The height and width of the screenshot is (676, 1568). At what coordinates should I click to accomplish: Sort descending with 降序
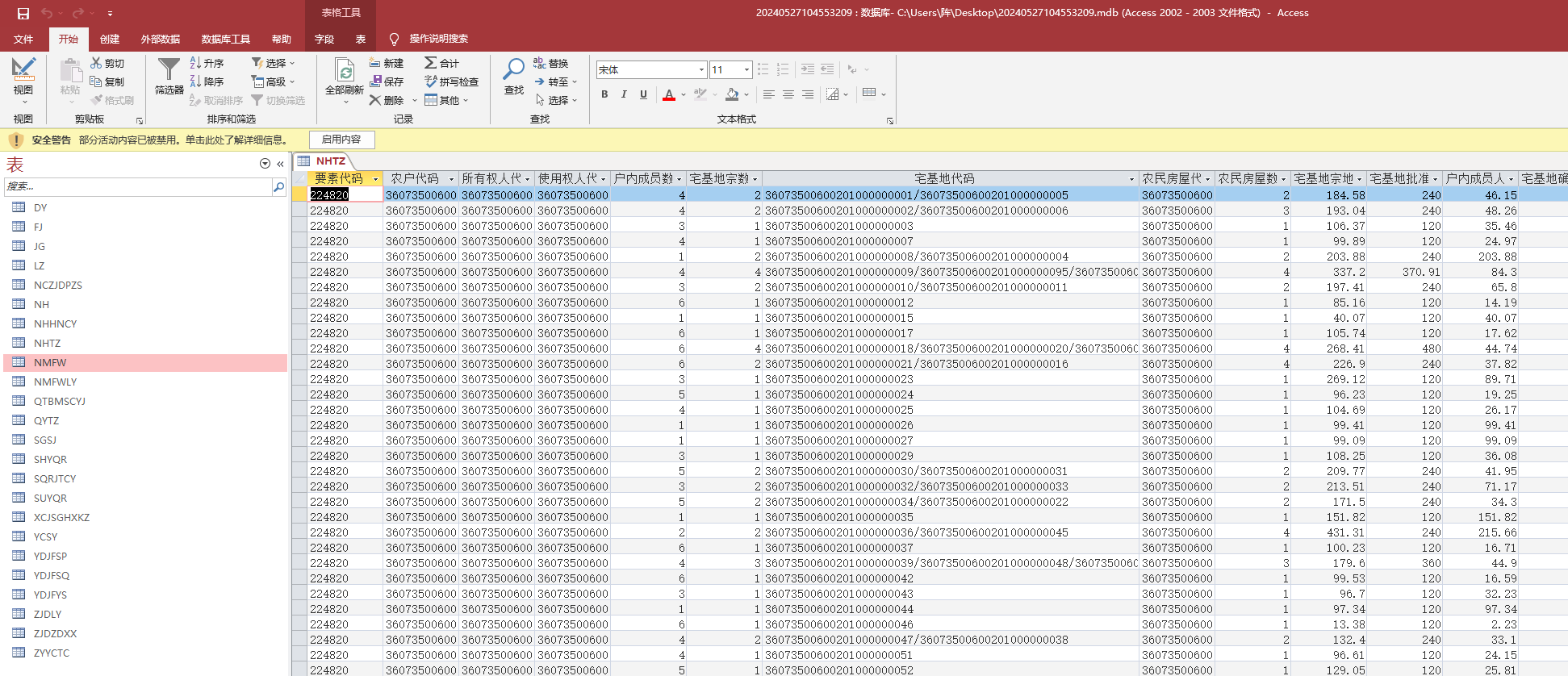coord(207,81)
